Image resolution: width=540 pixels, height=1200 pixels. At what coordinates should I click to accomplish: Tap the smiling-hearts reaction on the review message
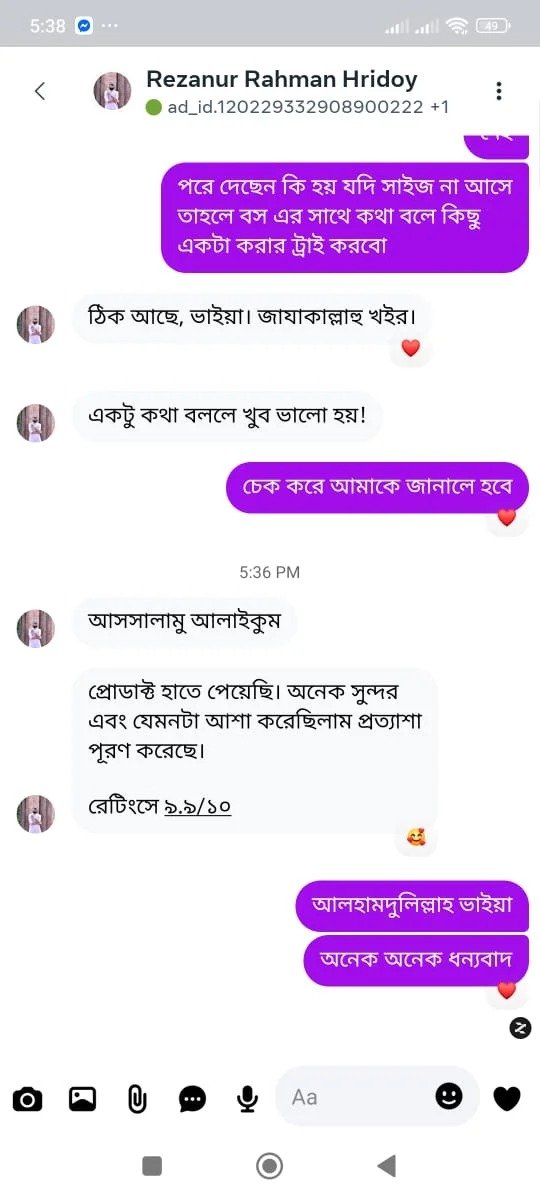416,837
